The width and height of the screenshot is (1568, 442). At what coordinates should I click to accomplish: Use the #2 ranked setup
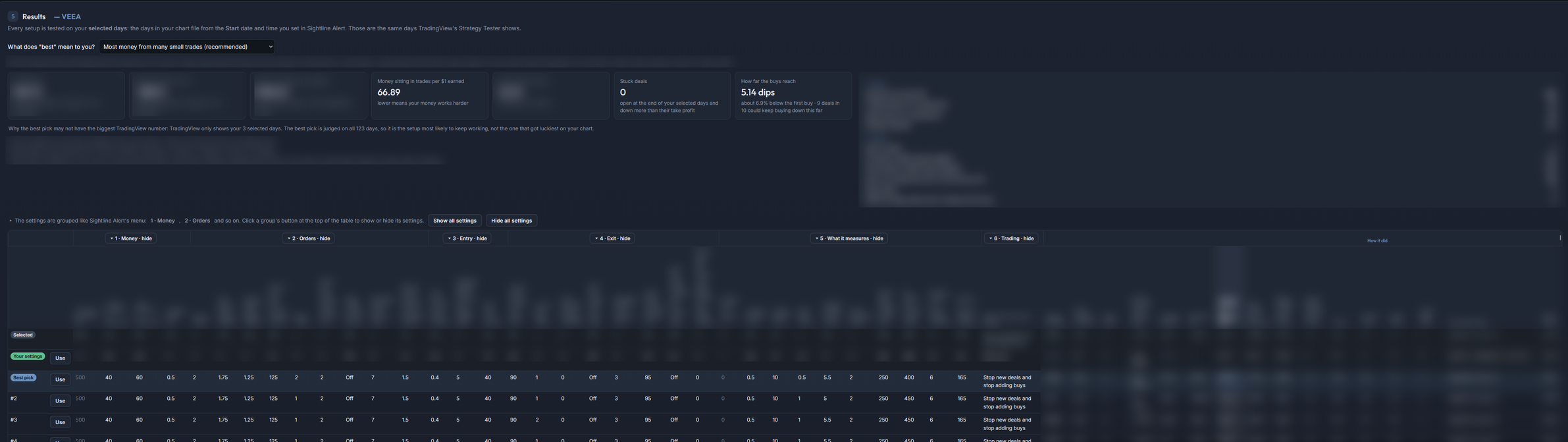coord(60,401)
